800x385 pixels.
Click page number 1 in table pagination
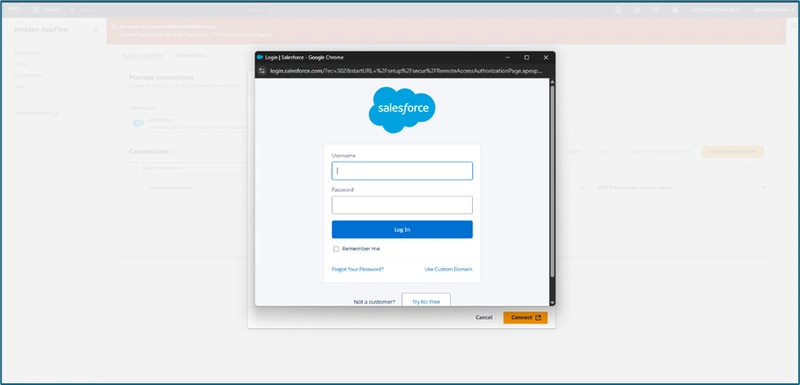[749, 168]
